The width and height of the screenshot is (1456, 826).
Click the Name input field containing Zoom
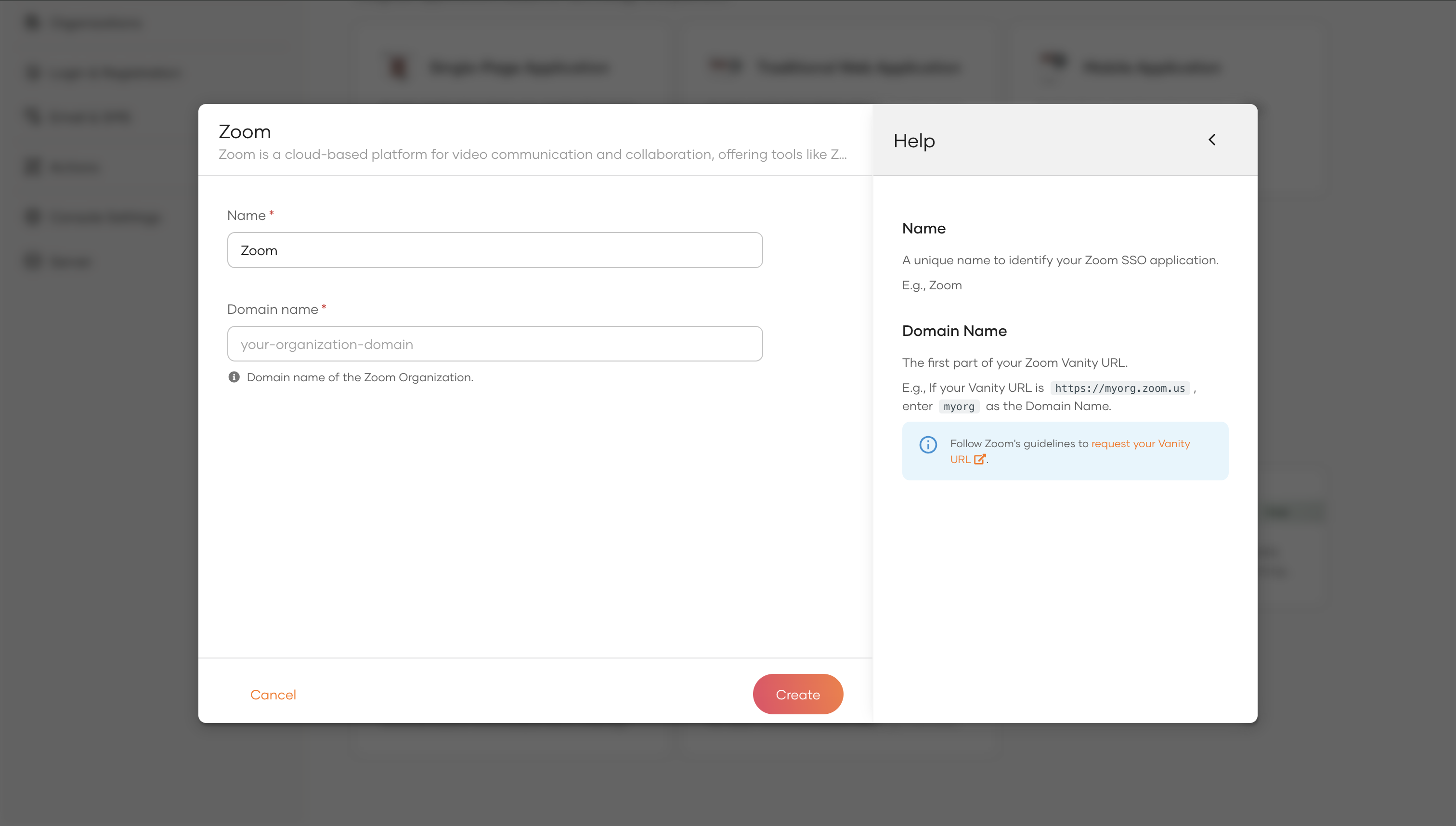click(495, 250)
